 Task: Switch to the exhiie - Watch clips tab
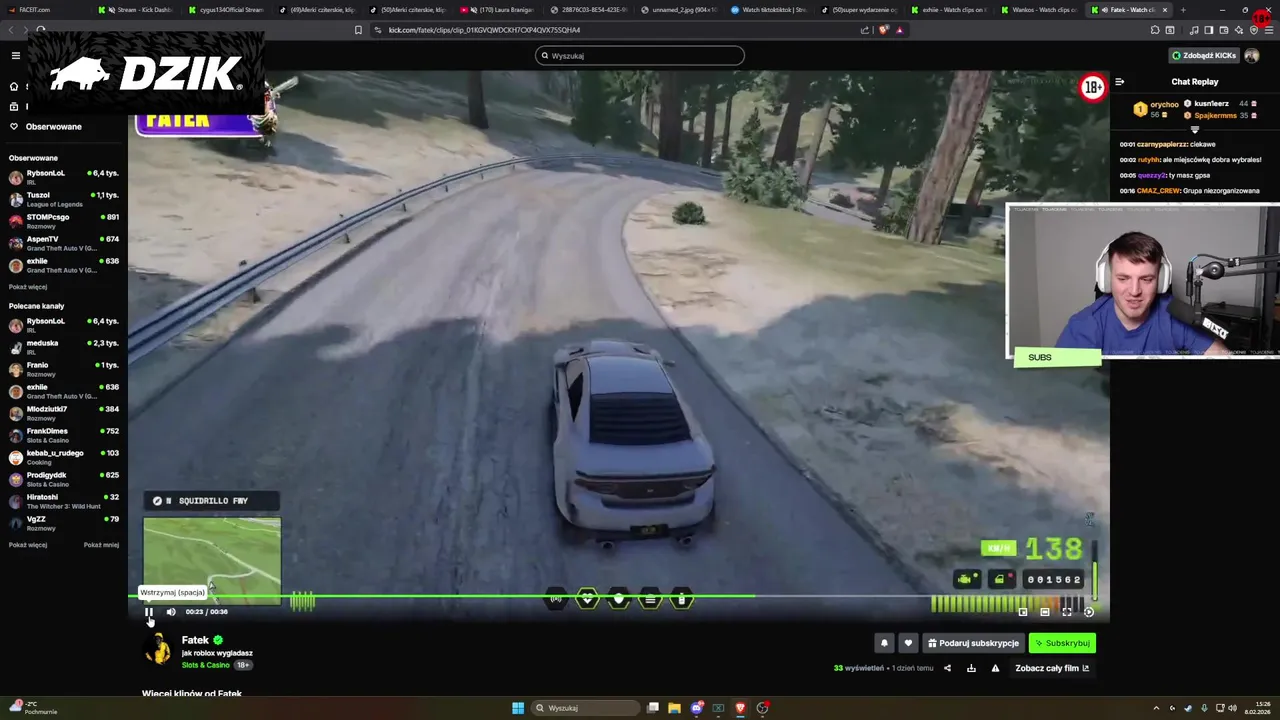(x=950, y=10)
